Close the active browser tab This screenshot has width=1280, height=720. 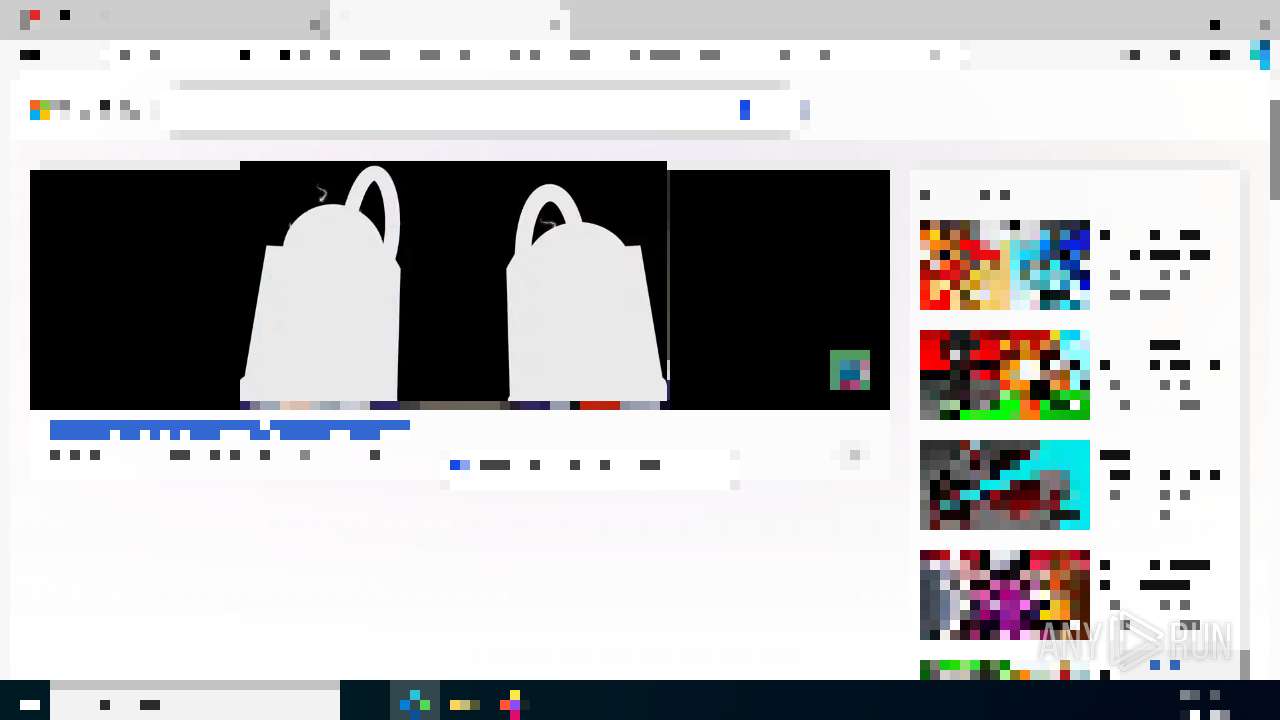555,24
